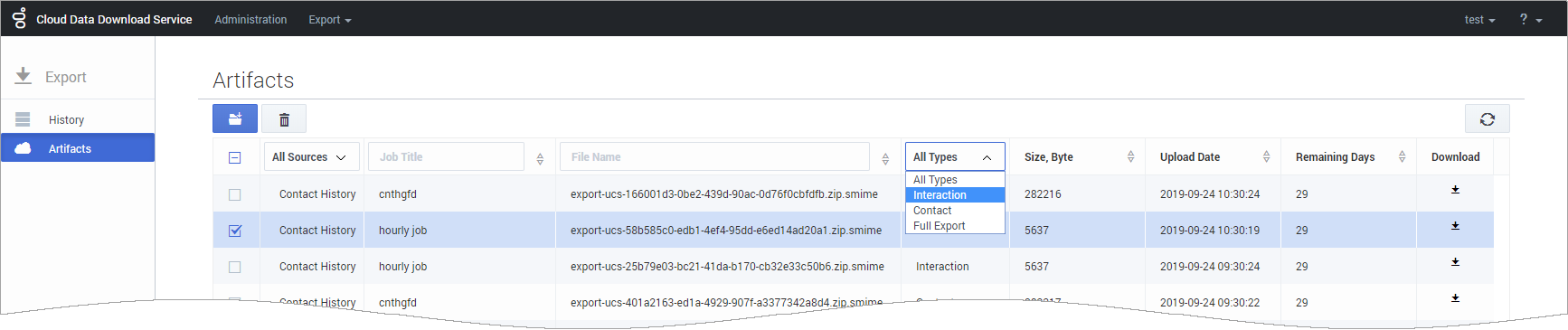This screenshot has height=330, width=1568.
Task: Collapse the All Types dropdown
Action: (x=955, y=156)
